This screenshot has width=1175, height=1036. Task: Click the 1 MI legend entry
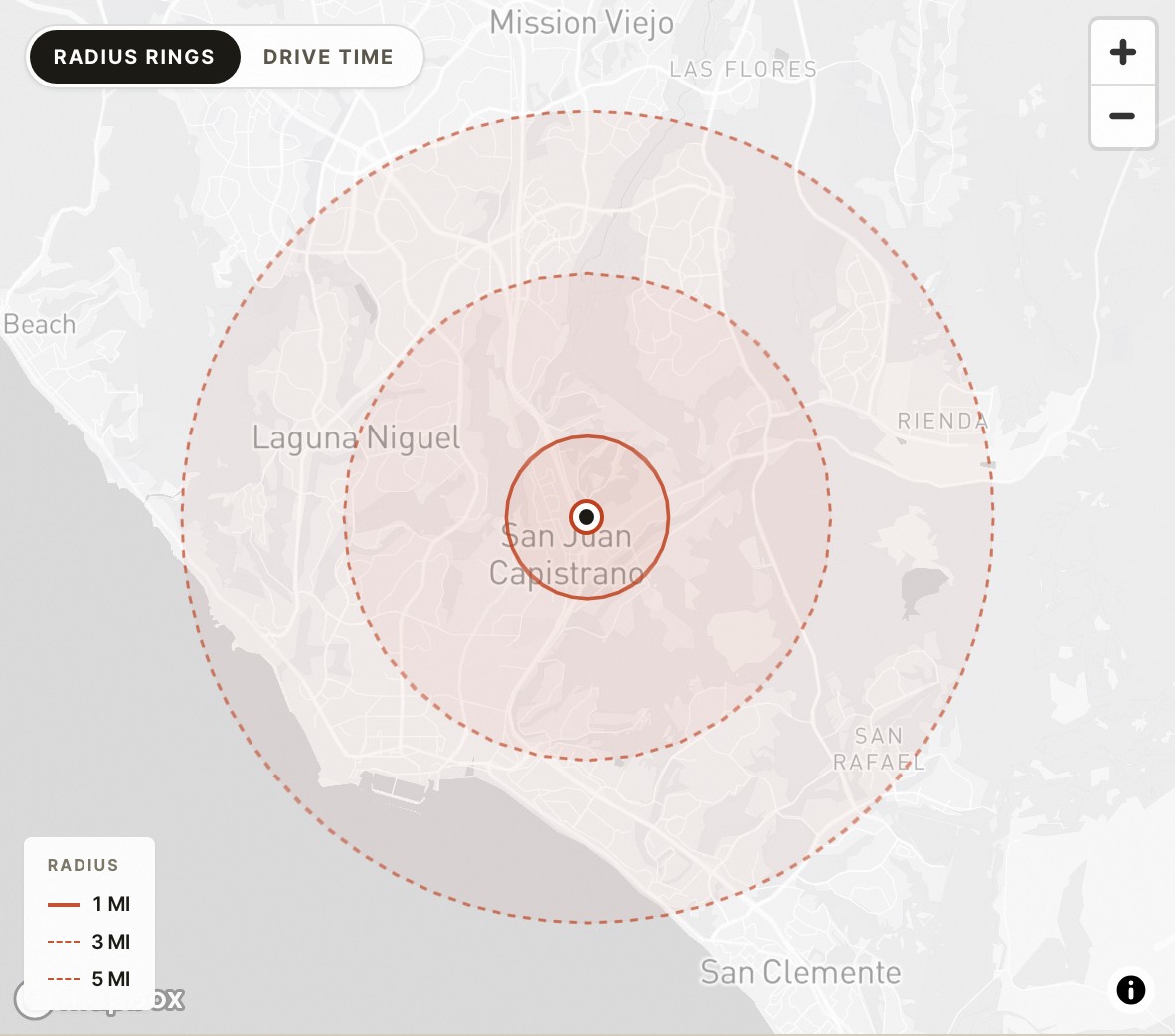pyautogui.click(x=89, y=904)
